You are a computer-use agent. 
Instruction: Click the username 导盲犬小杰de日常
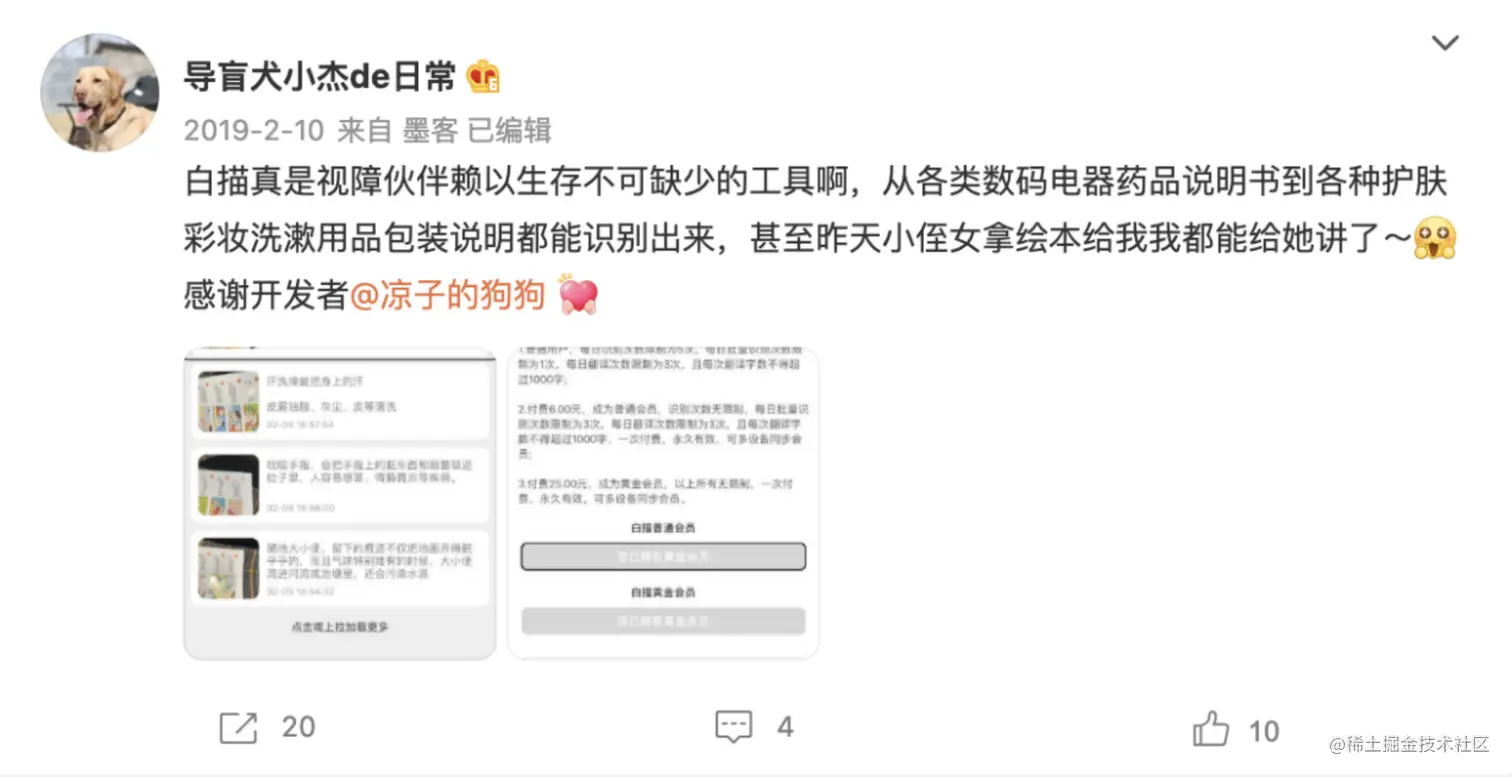pos(320,76)
